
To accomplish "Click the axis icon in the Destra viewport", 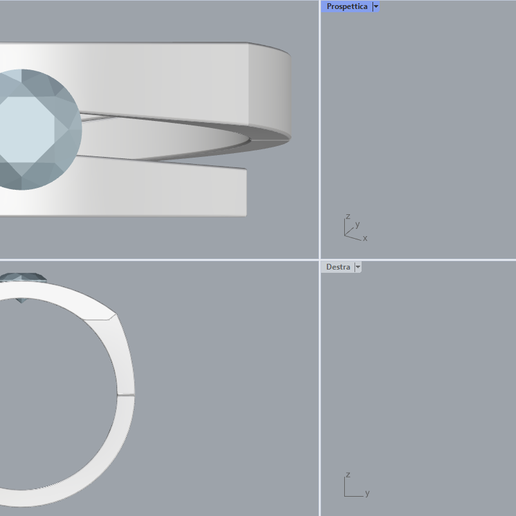I will click(356, 485).
